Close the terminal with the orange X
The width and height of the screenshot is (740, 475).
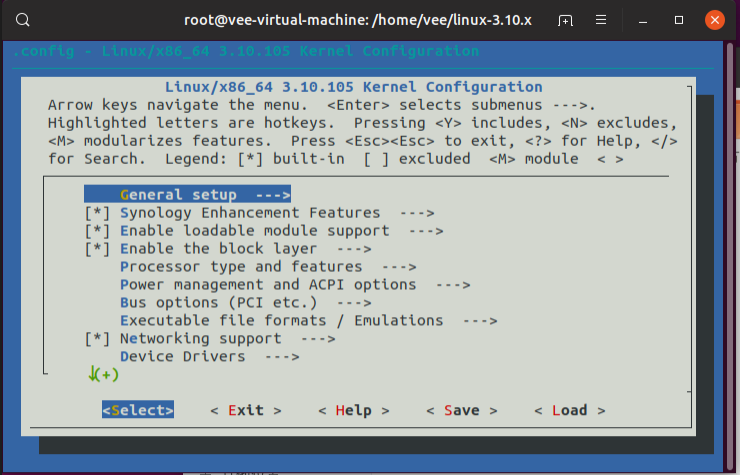click(x=715, y=20)
